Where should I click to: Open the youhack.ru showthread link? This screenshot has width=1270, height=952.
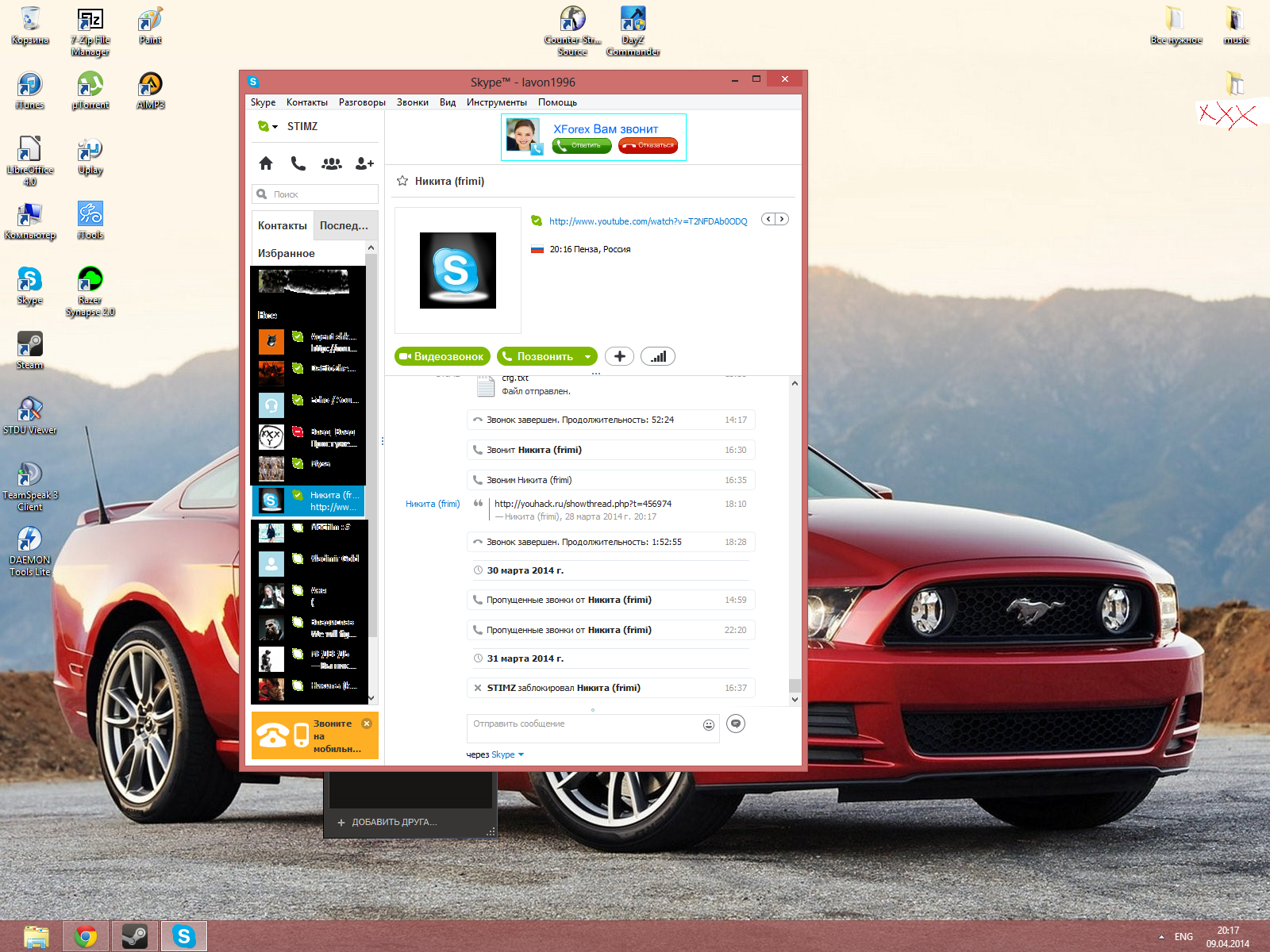pos(583,504)
